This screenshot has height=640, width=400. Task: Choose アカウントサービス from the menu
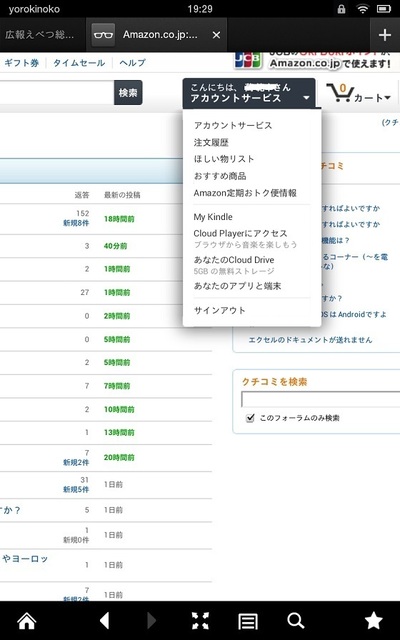(233, 125)
